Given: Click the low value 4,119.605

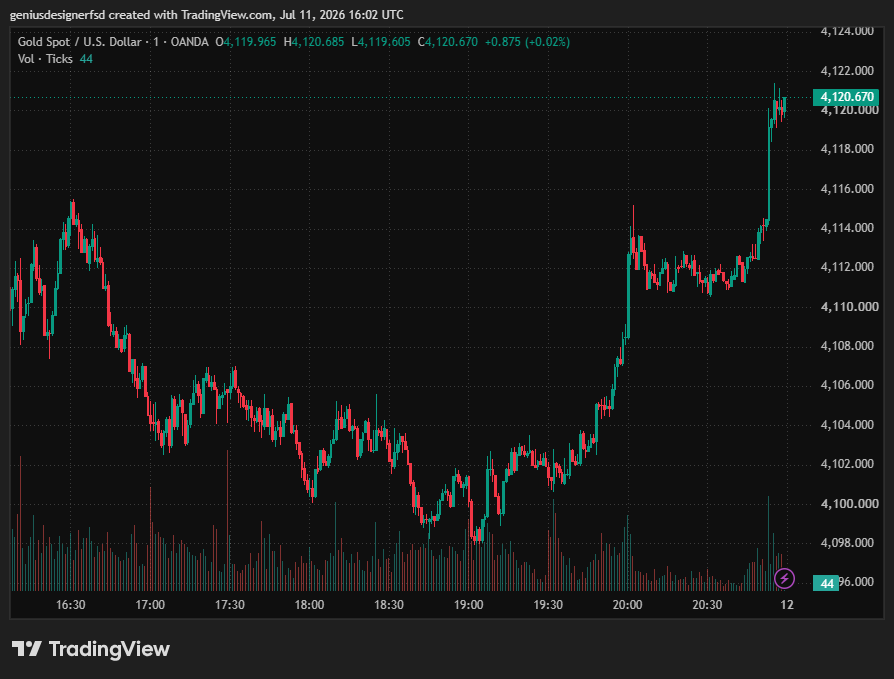Looking at the screenshot, I should click(384, 42).
